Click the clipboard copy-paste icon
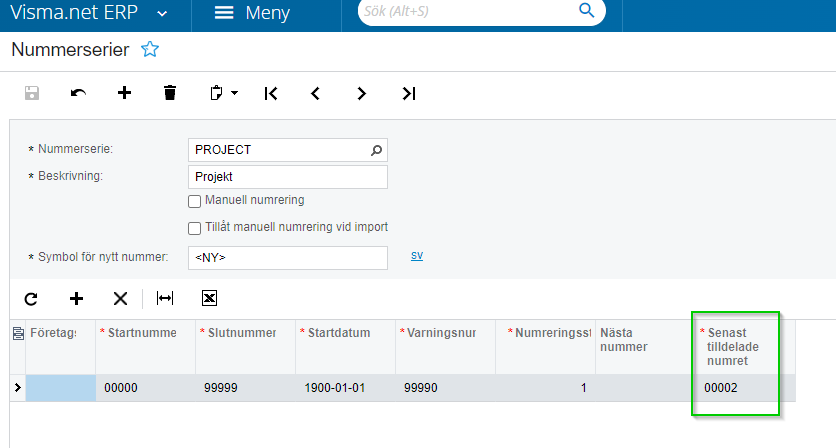The width and height of the screenshot is (836, 448). pyautogui.click(x=216, y=93)
